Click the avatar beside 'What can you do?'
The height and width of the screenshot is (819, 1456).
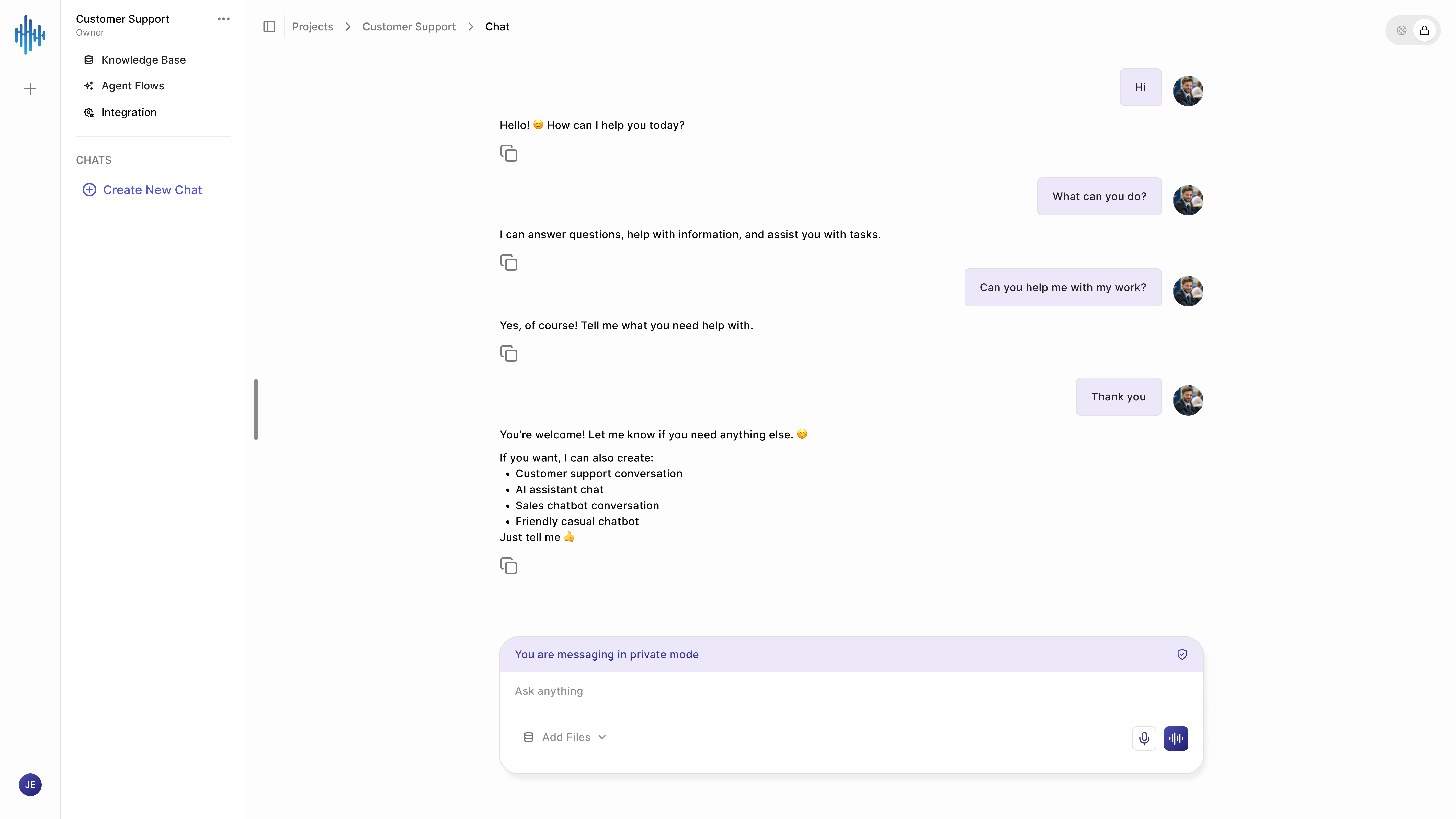(1188, 200)
